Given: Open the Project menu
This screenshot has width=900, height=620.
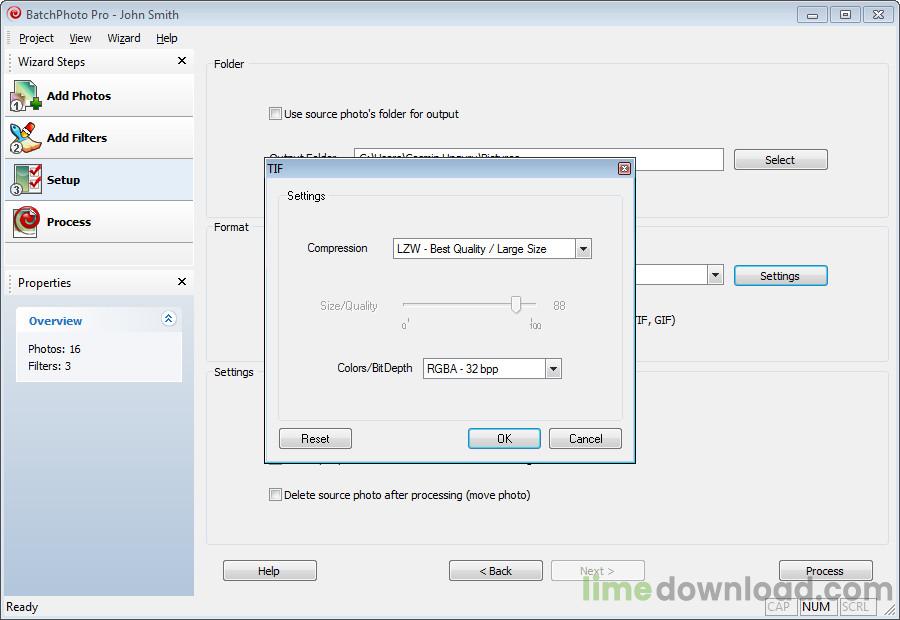Looking at the screenshot, I should [x=36, y=38].
